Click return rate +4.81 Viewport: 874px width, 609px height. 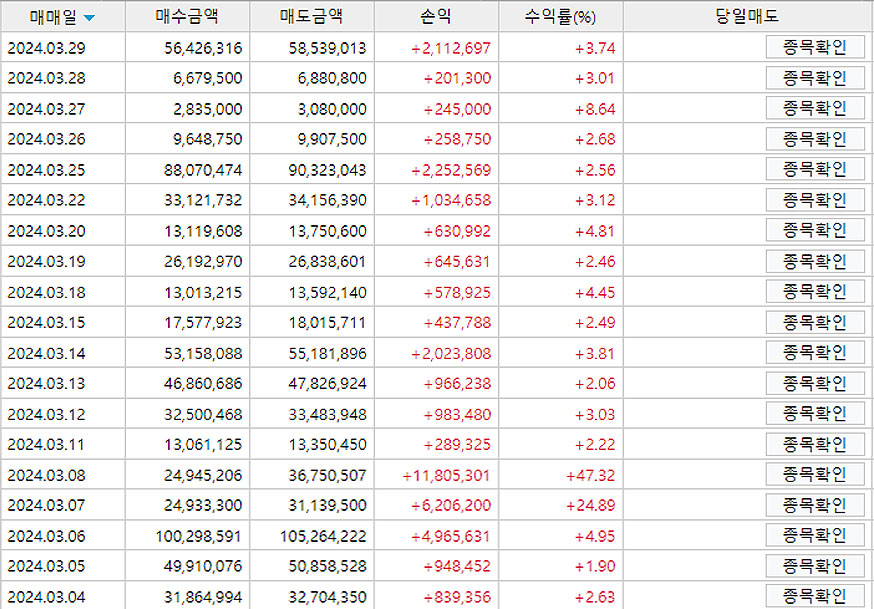pos(595,231)
